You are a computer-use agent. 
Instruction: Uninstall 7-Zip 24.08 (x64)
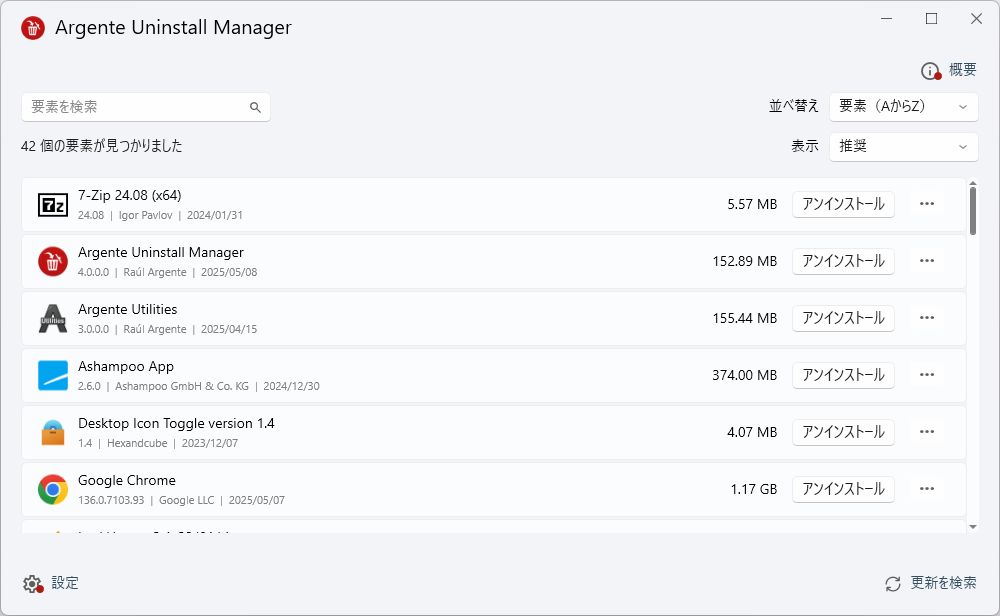pos(843,204)
